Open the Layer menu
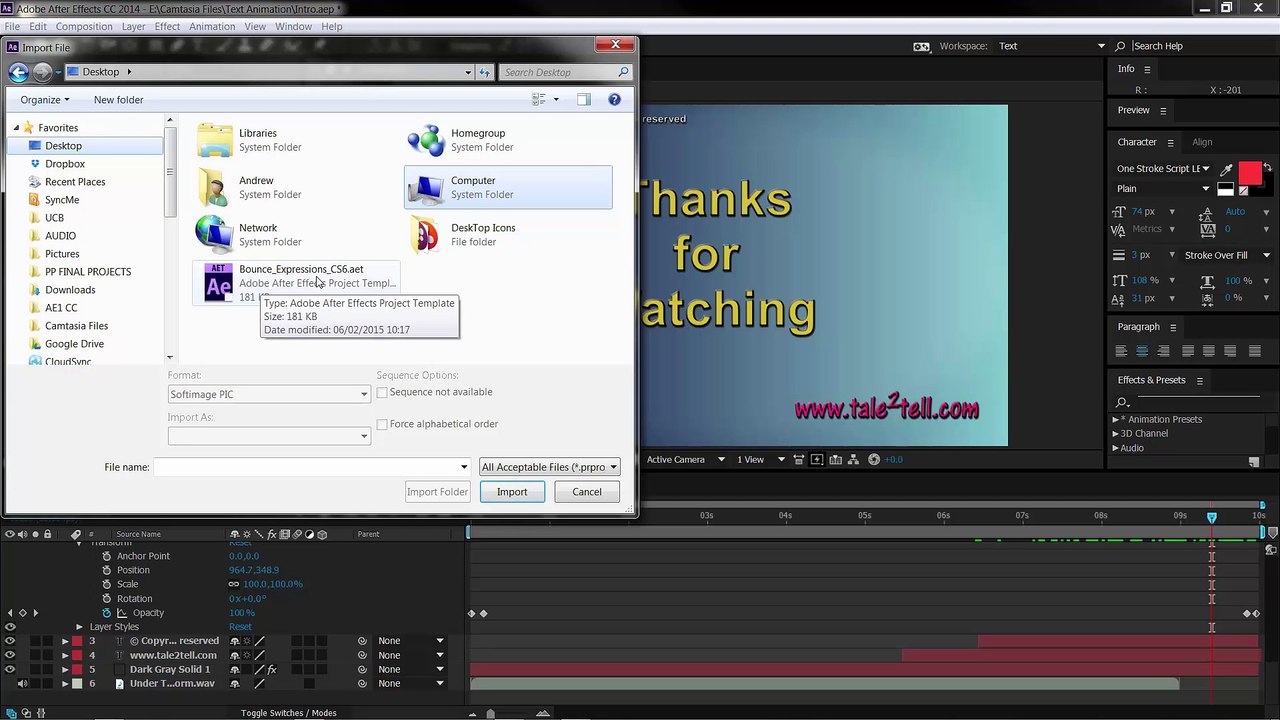Image resolution: width=1280 pixels, height=720 pixels. pos(134,26)
